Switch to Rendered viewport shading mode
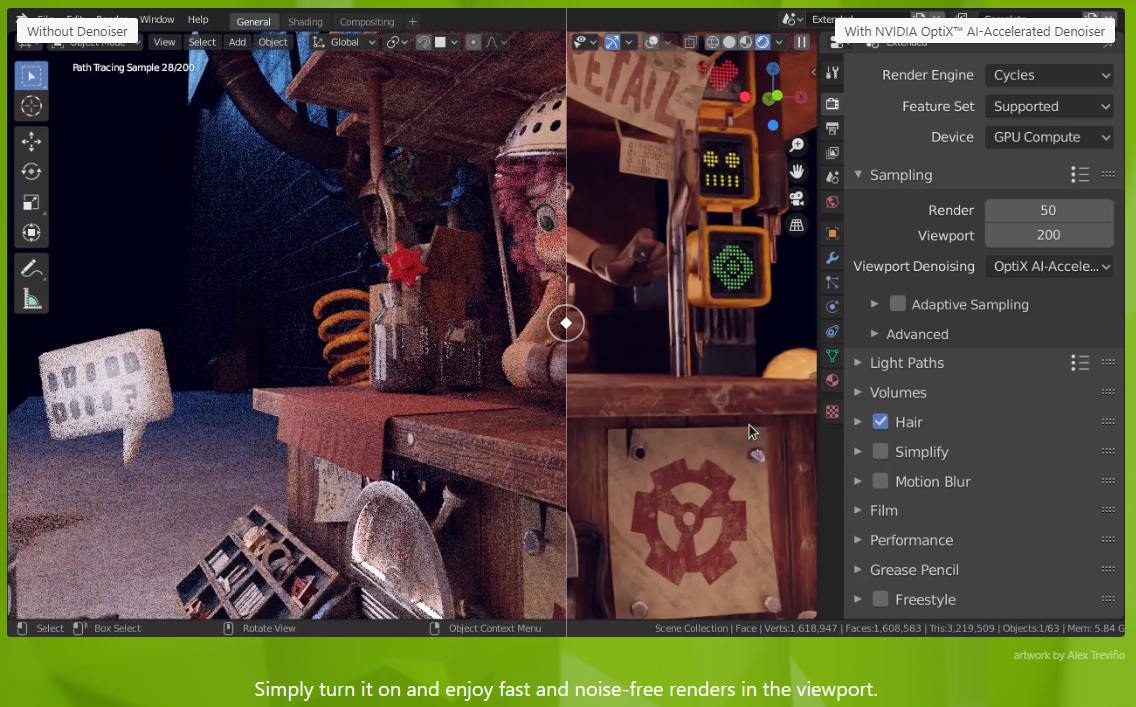1136x707 pixels. tap(763, 42)
